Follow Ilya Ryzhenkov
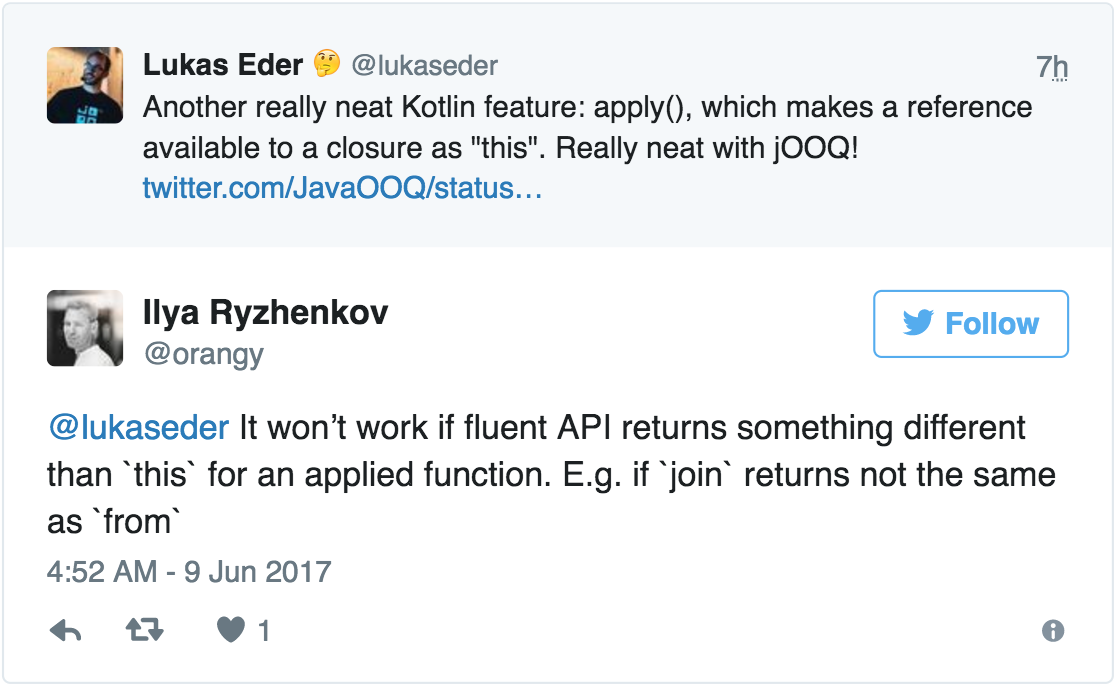This screenshot has height=685, width=1117. tap(970, 324)
